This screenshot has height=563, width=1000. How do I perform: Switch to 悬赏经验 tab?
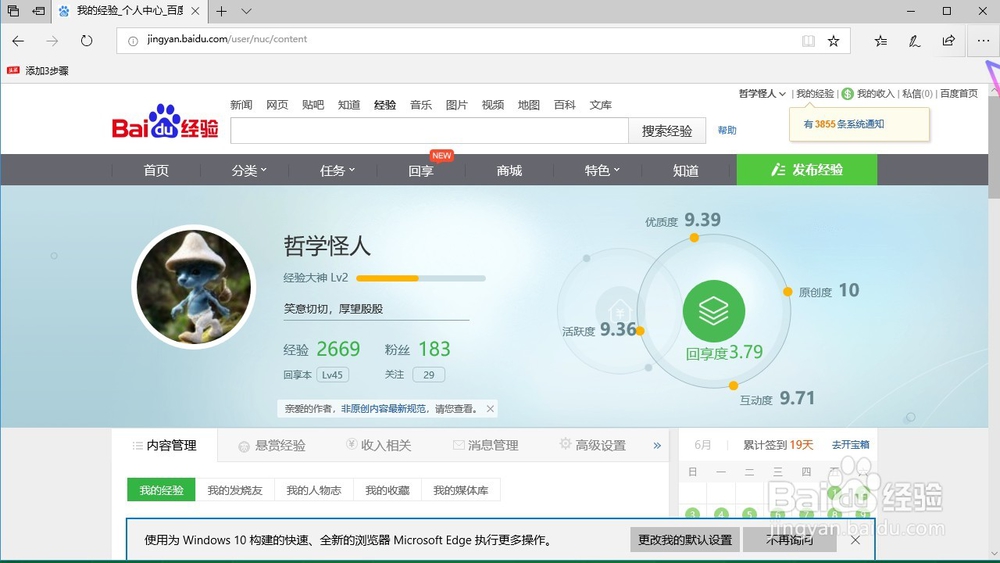(272, 445)
